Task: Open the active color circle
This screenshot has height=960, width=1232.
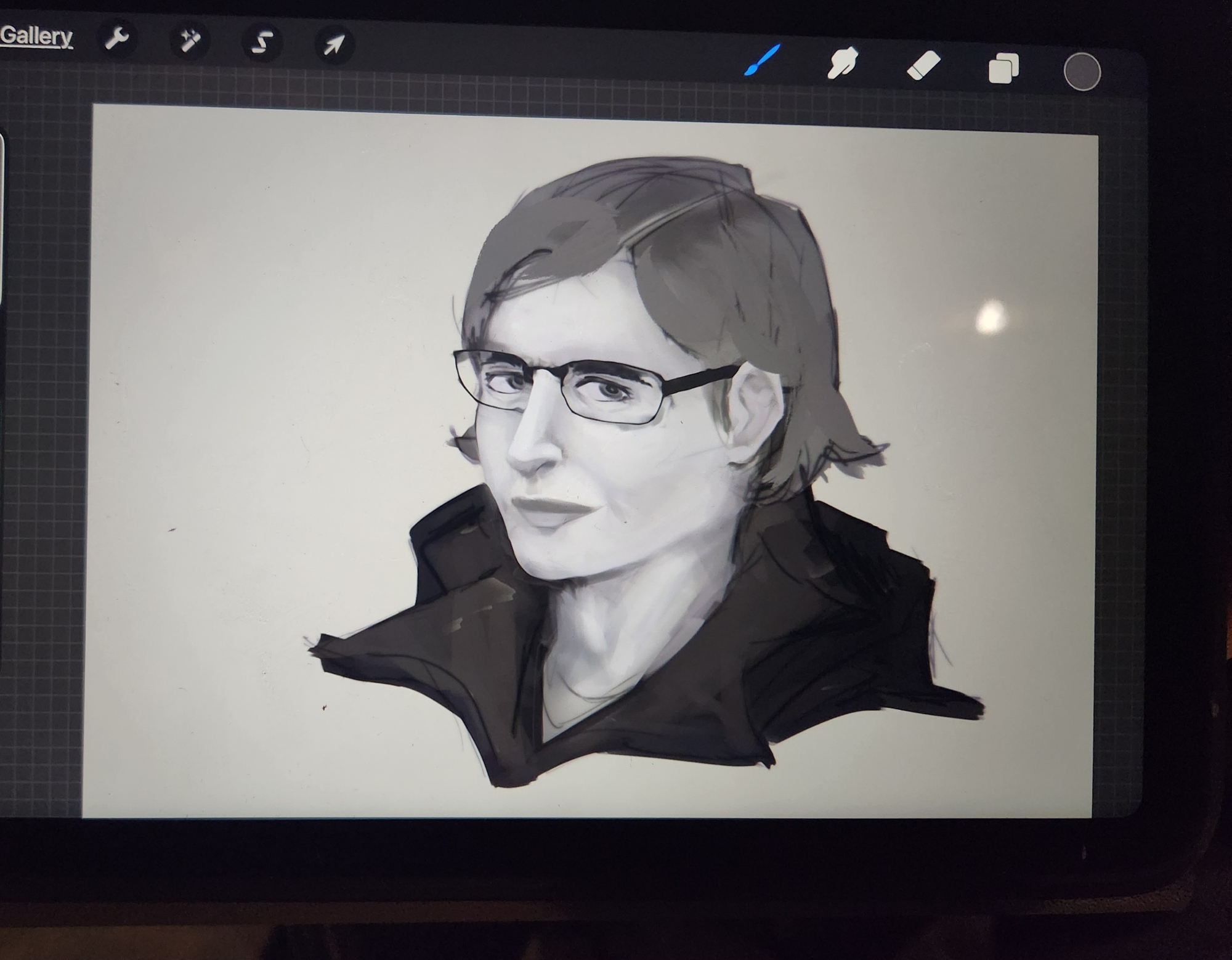Action: (1082, 71)
